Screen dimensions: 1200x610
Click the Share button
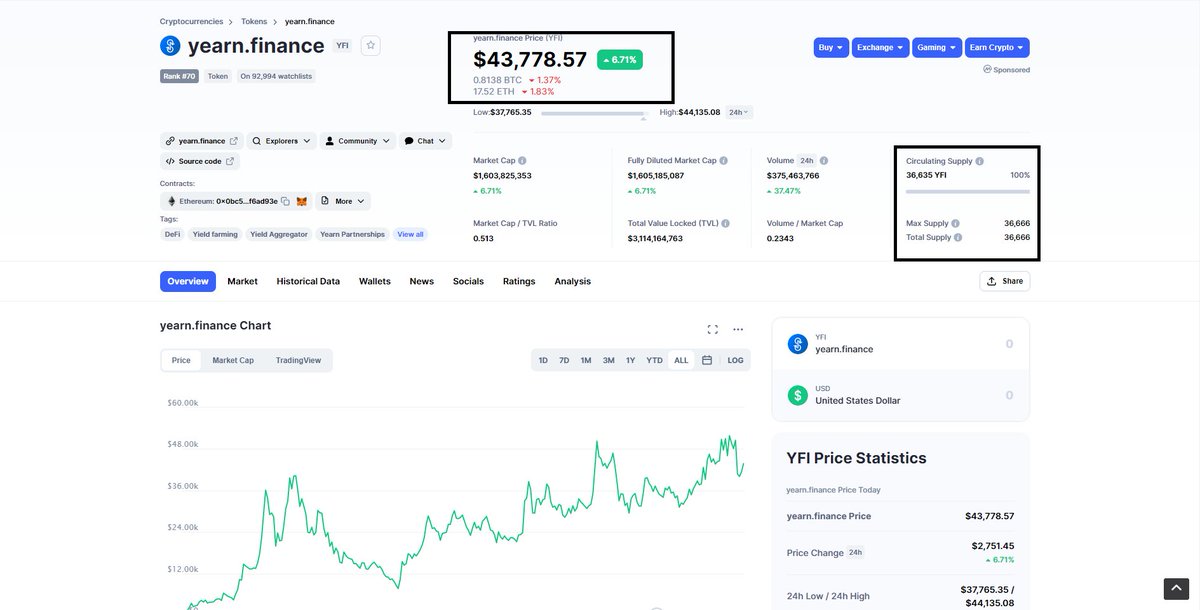point(1005,281)
